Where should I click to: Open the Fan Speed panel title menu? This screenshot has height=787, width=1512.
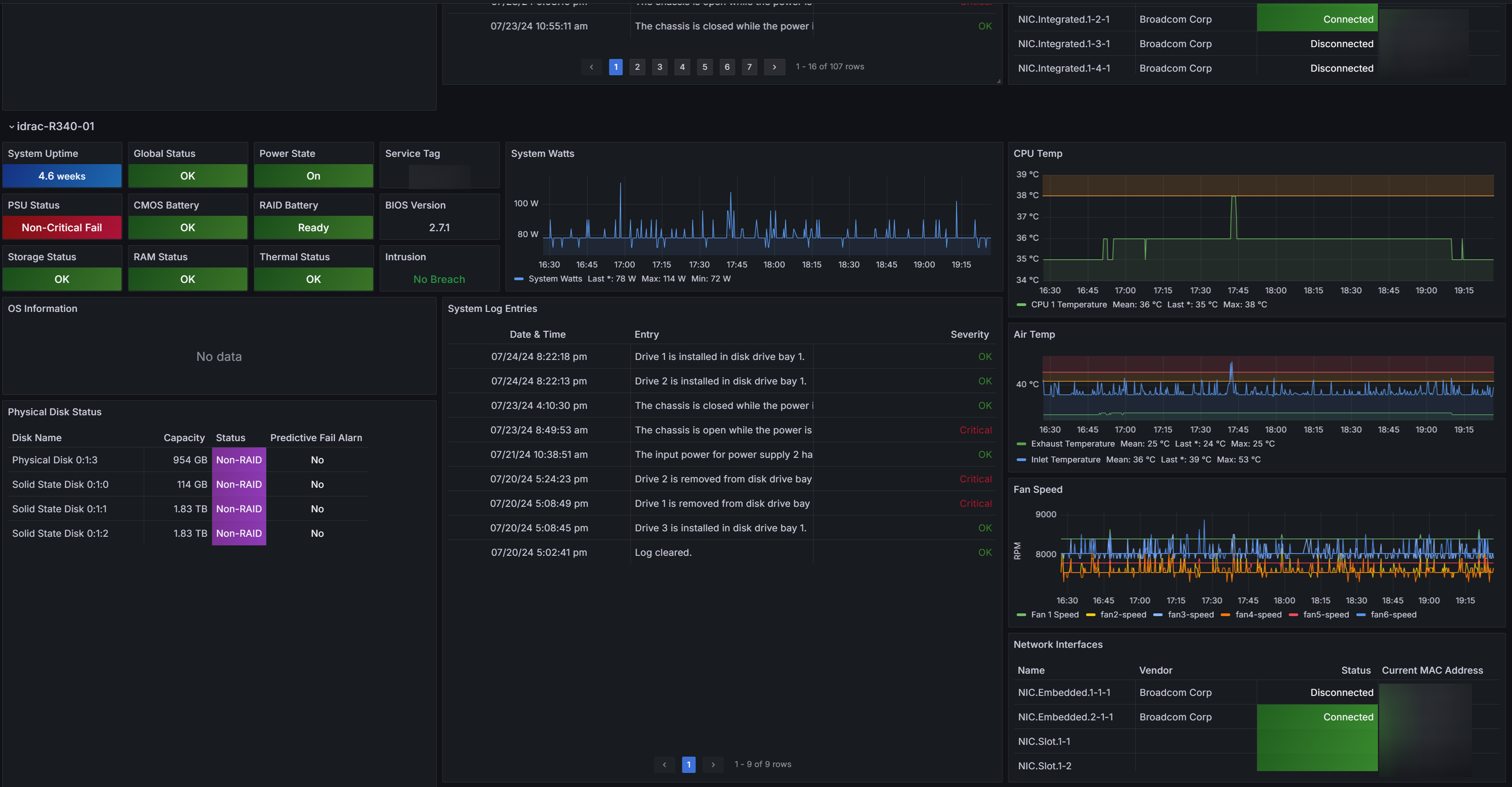tap(1037, 490)
